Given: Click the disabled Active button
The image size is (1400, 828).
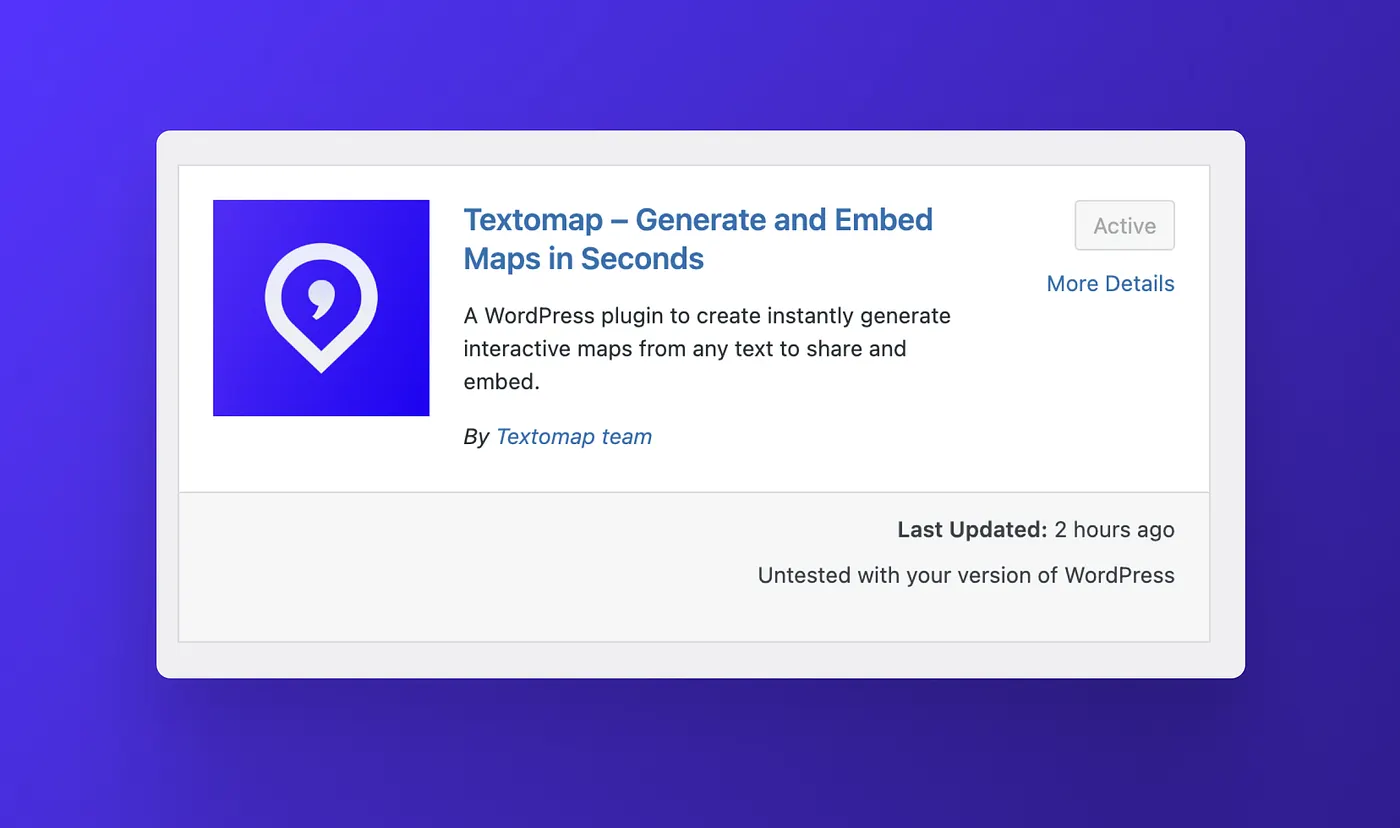Looking at the screenshot, I should [1124, 226].
